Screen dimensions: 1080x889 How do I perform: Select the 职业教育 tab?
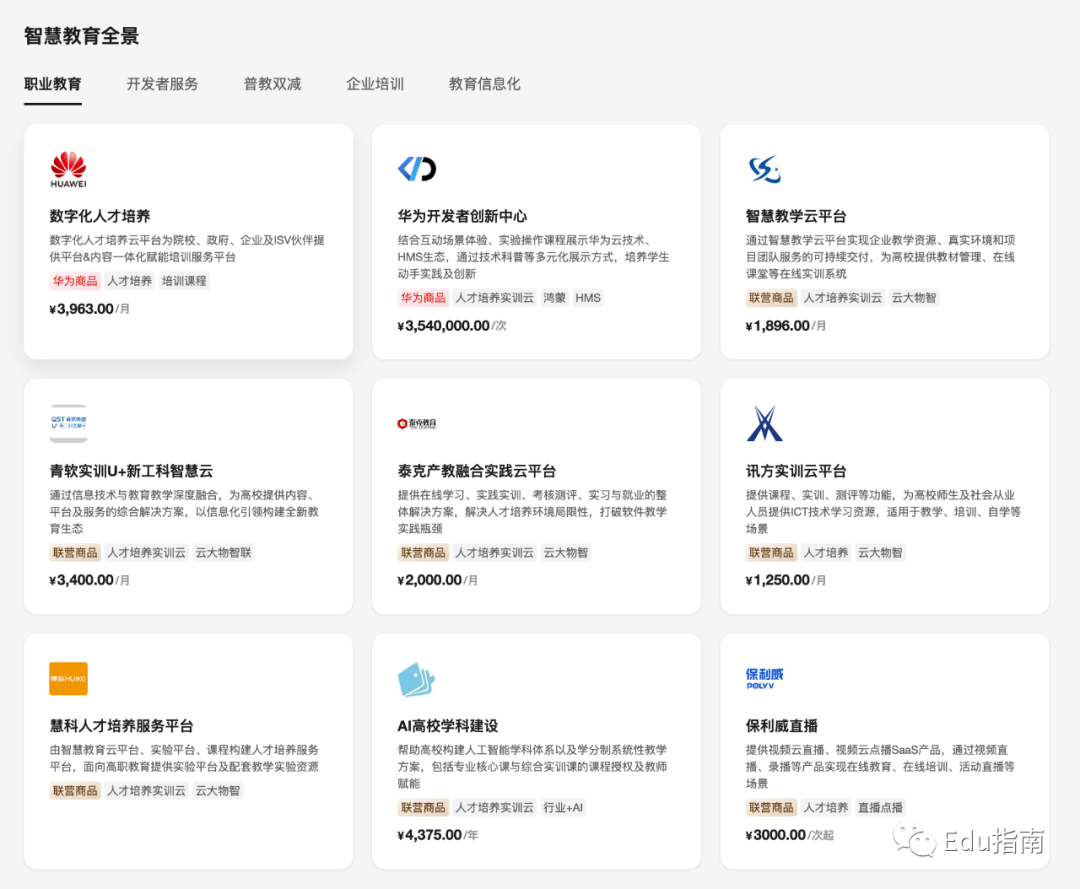(52, 84)
